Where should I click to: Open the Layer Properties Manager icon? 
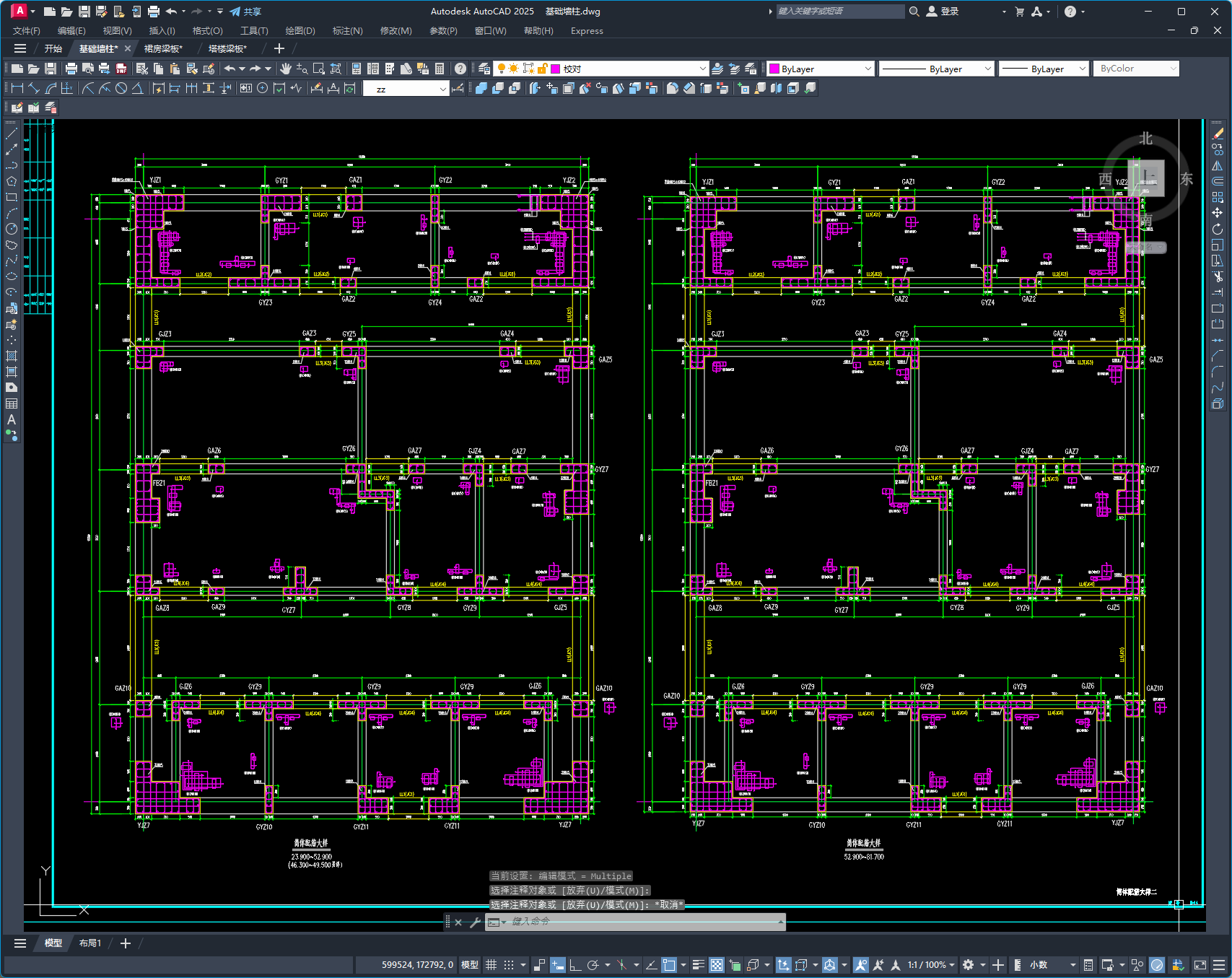pyautogui.click(x=484, y=69)
